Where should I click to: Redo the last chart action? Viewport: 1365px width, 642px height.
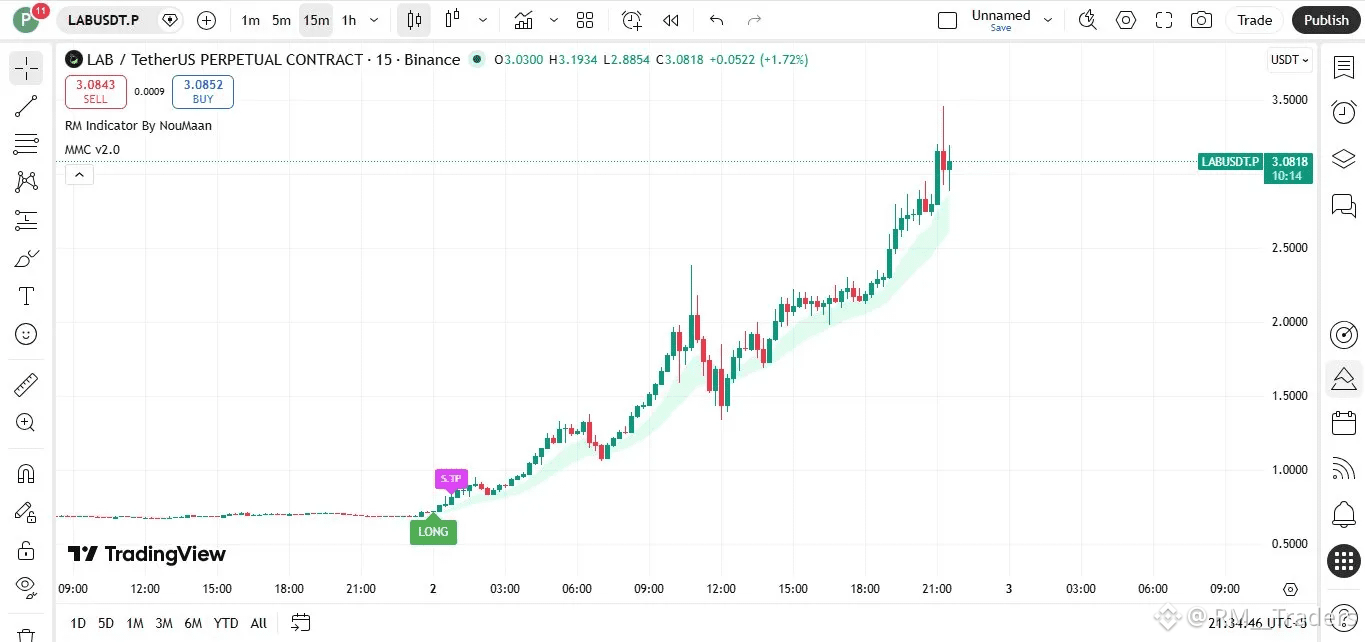[755, 20]
